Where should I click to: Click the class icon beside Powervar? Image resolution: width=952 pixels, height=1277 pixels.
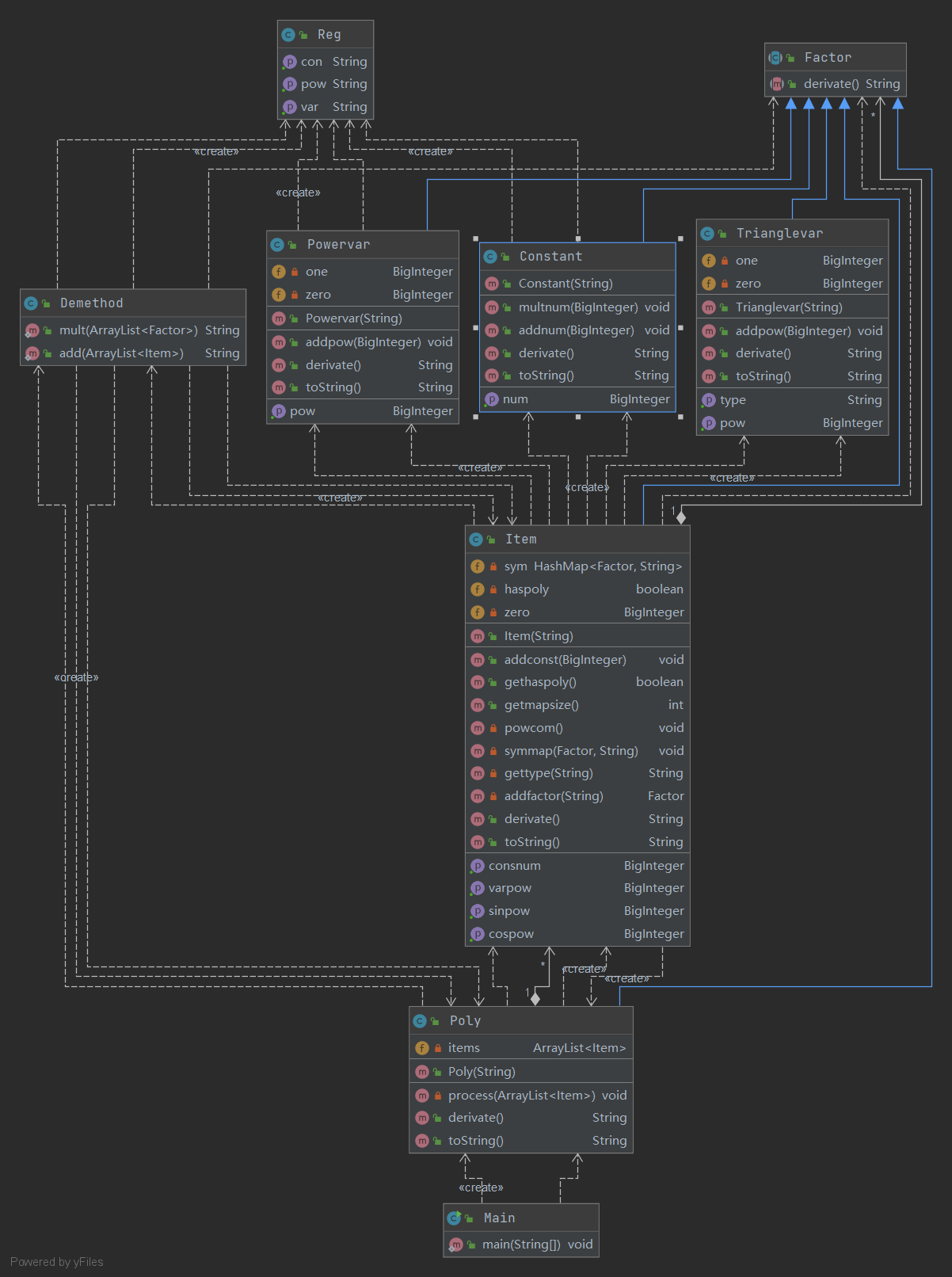click(277, 245)
